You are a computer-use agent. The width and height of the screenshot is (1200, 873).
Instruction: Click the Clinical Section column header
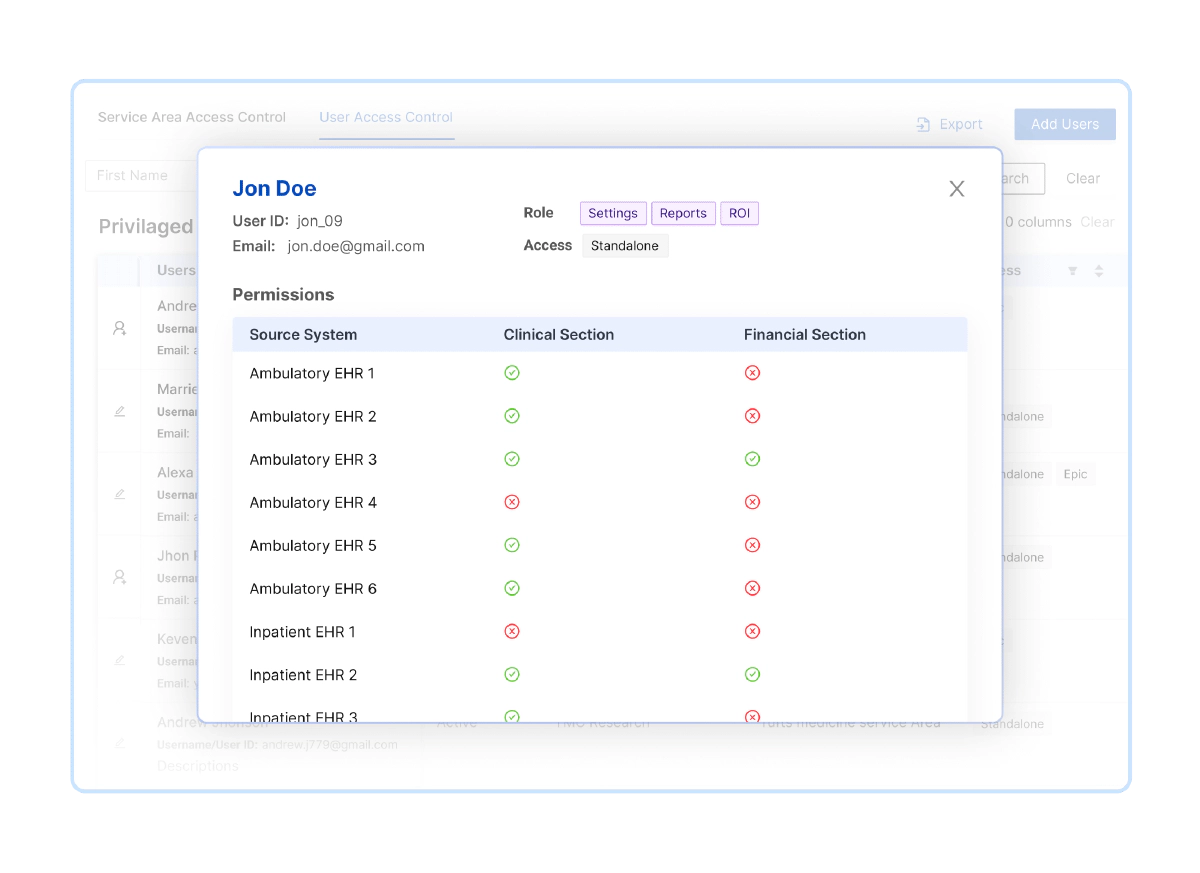click(x=559, y=335)
